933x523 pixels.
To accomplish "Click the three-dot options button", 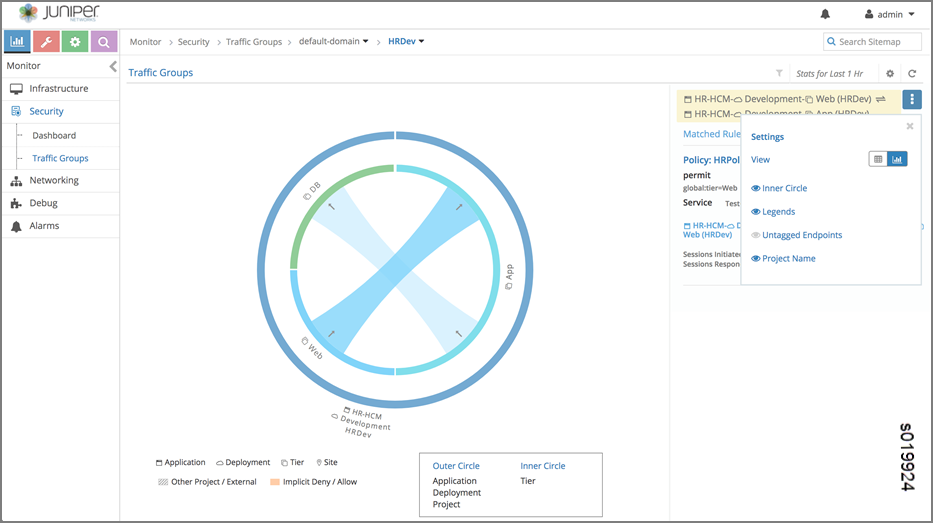I will coord(912,99).
